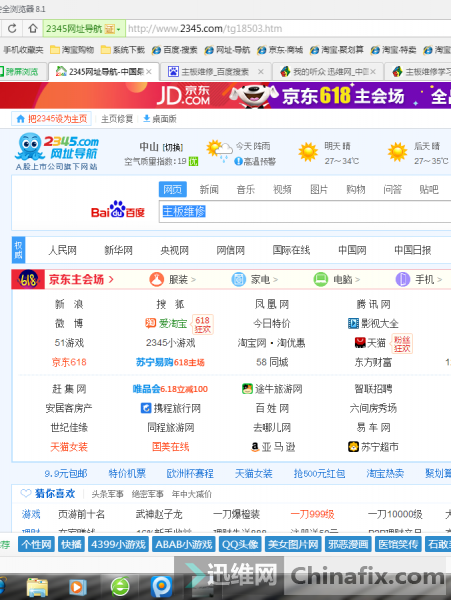The image size is (451, 600).
Task: Click the 个性网 button
Action: (x=36, y=544)
